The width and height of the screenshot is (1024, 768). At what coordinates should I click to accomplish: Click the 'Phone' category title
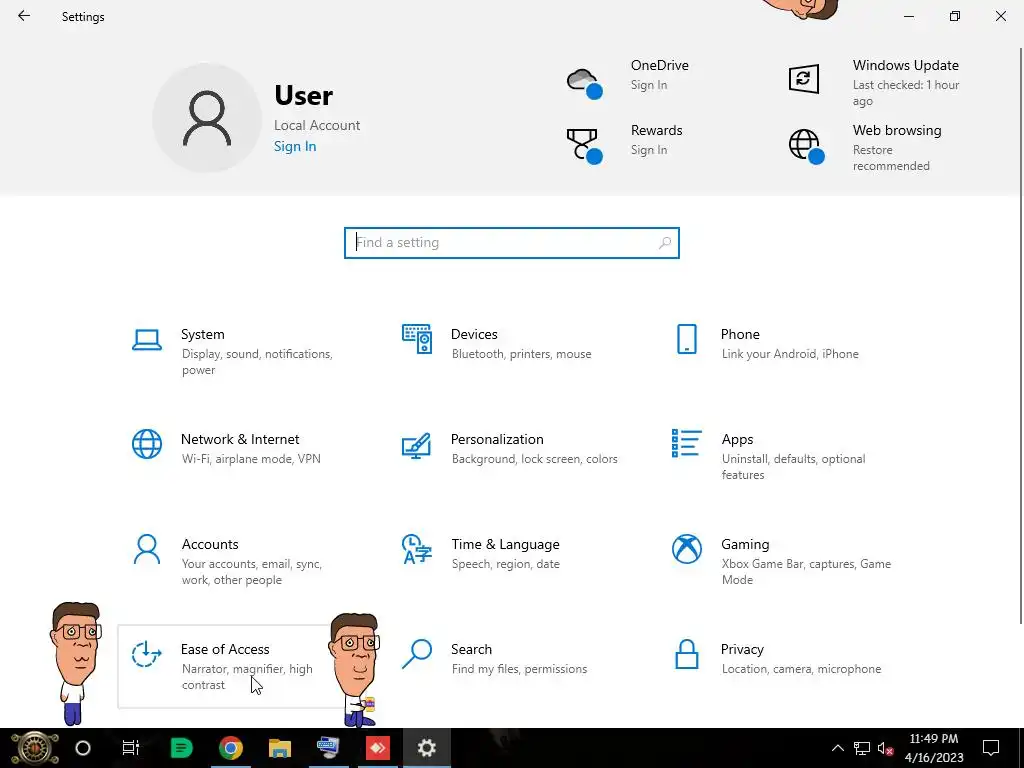(x=740, y=334)
